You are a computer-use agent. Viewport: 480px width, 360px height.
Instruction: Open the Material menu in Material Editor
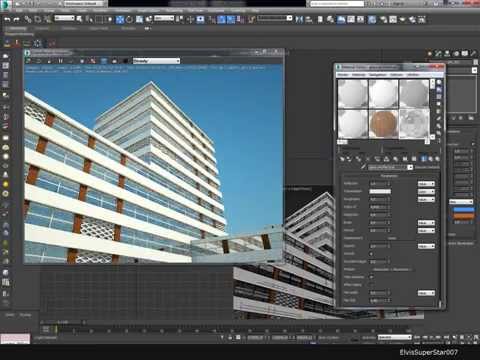pyautogui.click(x=359, y=75)
